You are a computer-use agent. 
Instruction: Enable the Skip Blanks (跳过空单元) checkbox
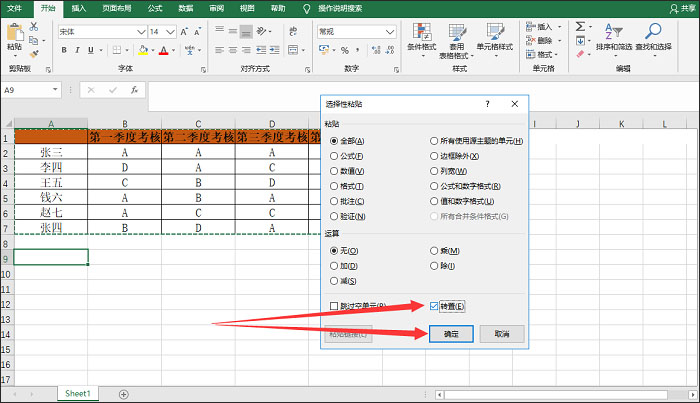(x=333, y=305)
